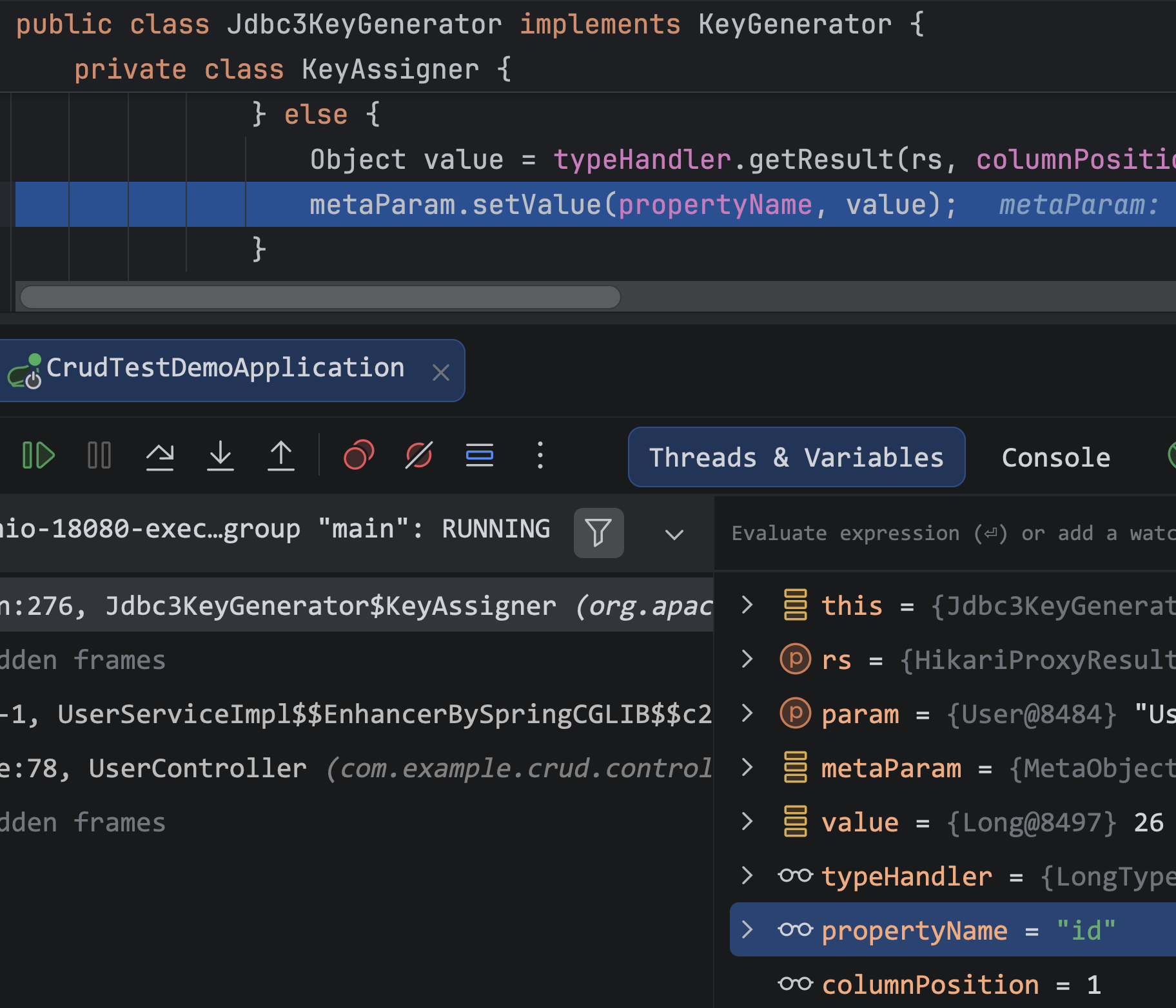The height and width of the screenshot is (1008, 1176).
Task: Open more debugger actions menu
Action: [540, 456]
